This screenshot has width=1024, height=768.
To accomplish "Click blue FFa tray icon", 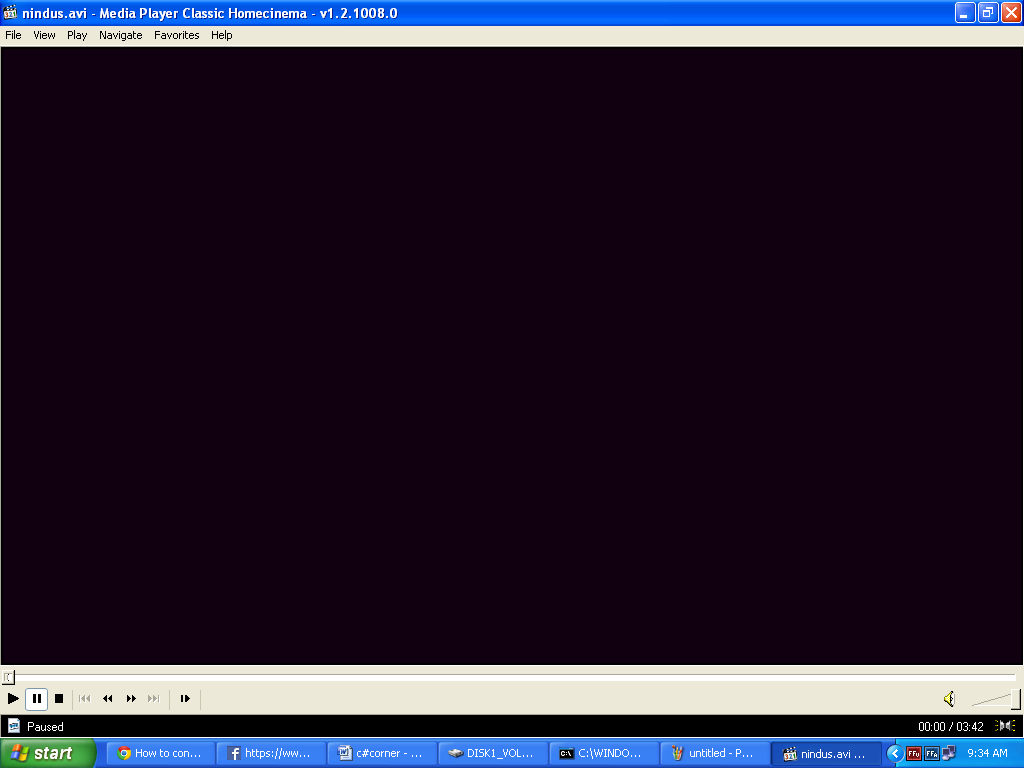I will (x=931, y=754).
